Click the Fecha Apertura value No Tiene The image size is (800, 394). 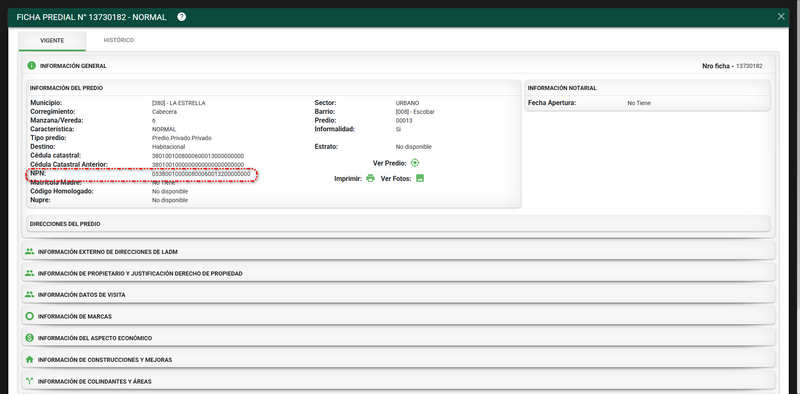click(x=639, y=103)
